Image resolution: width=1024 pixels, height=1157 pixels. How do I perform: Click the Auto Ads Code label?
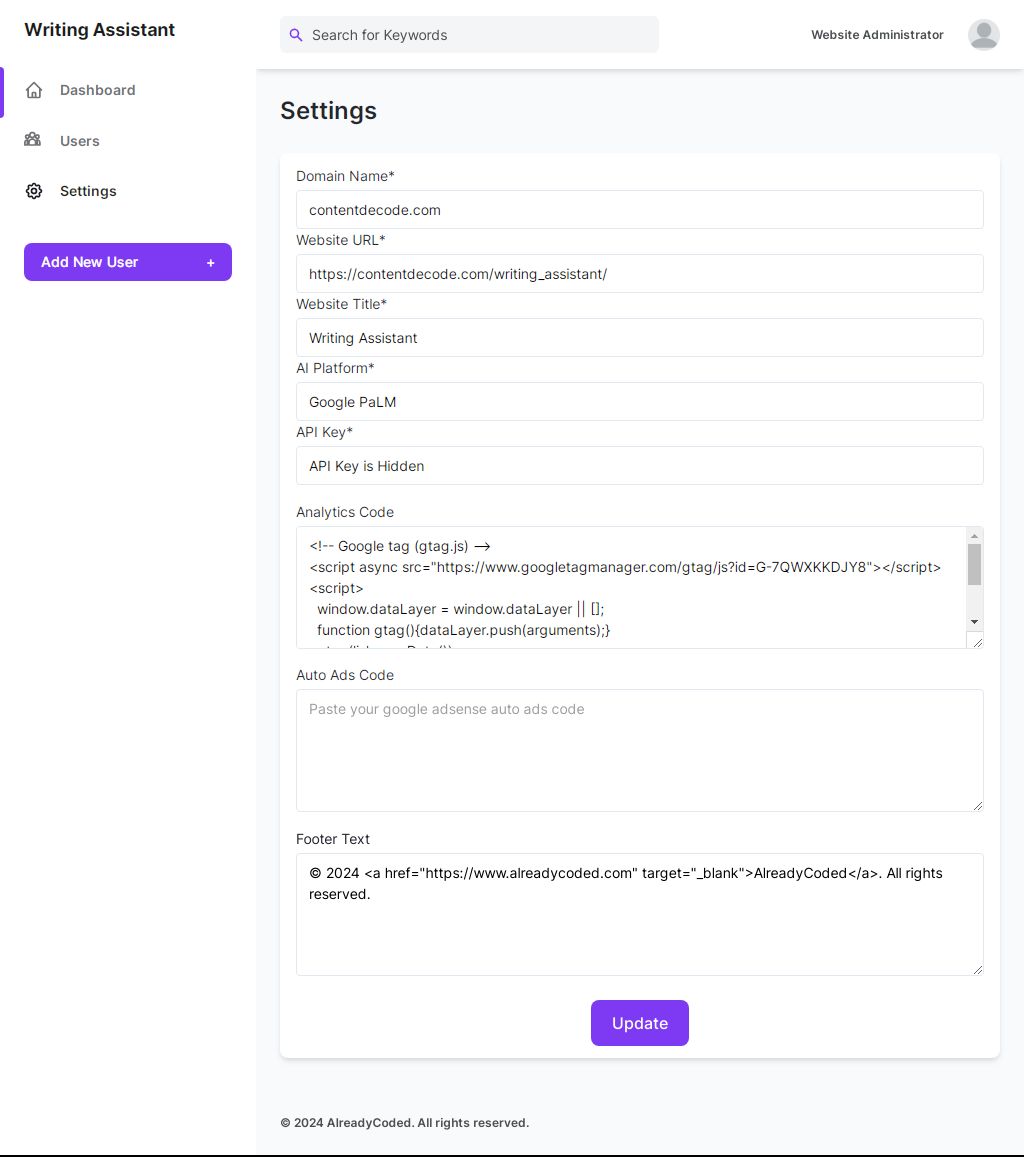point(345,675)
